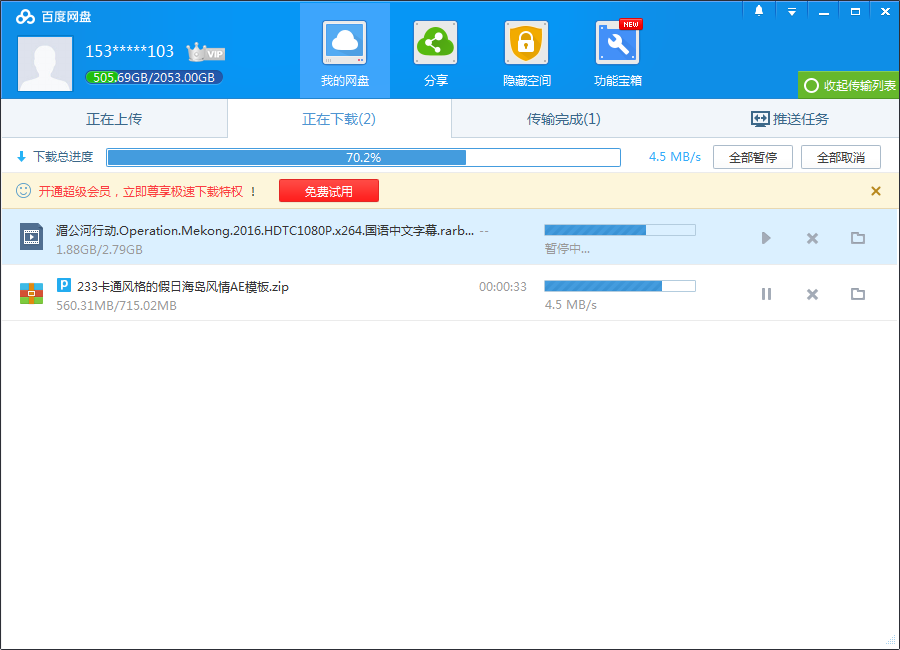The image size is (900, 650).
Task: Cancel the 233卡通 zip download
Action: (x=812, y=295)
